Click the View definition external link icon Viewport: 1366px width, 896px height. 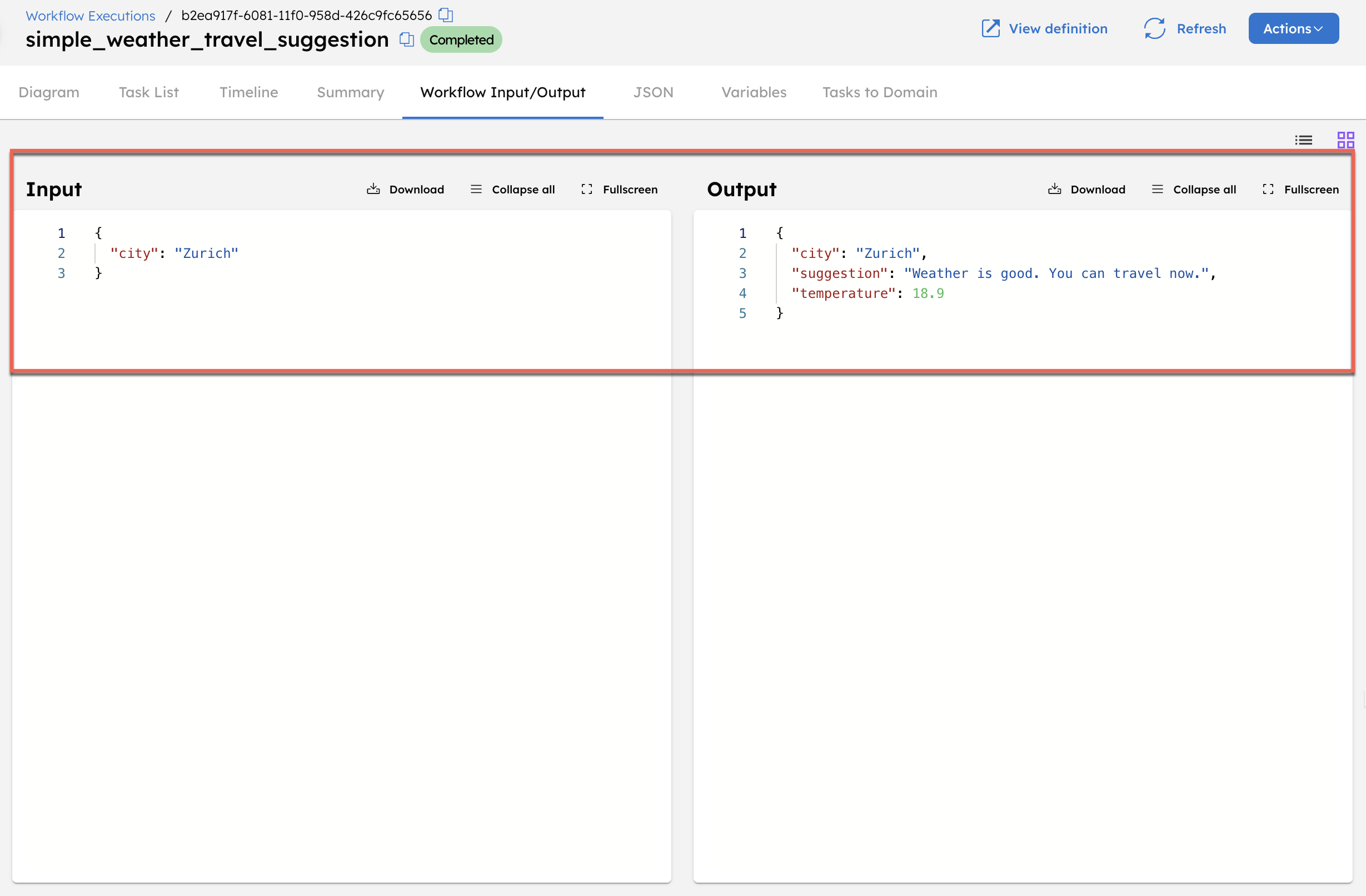(990, 29)
